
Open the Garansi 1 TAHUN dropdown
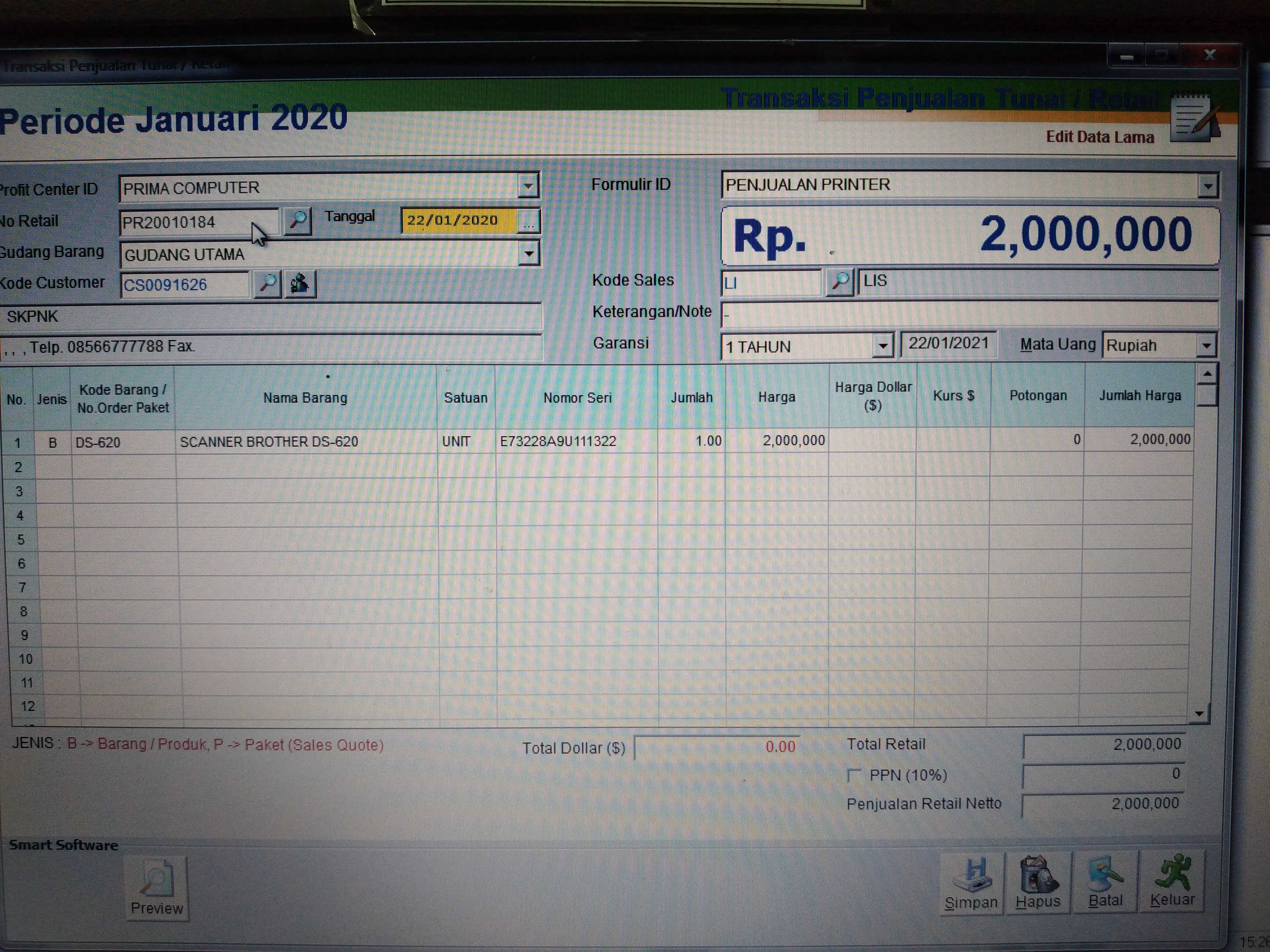point(883,346)
